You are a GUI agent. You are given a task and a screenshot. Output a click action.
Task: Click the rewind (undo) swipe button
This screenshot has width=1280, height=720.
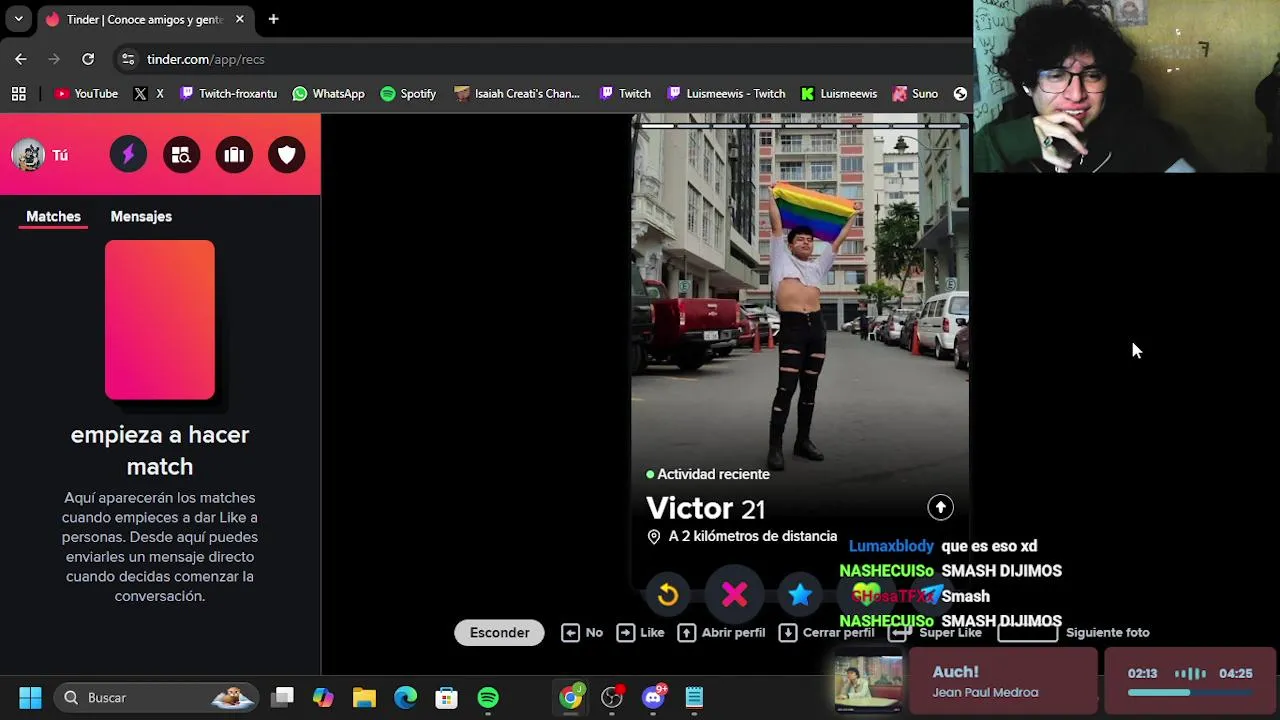pyautogui.click(x=668, y=596)
